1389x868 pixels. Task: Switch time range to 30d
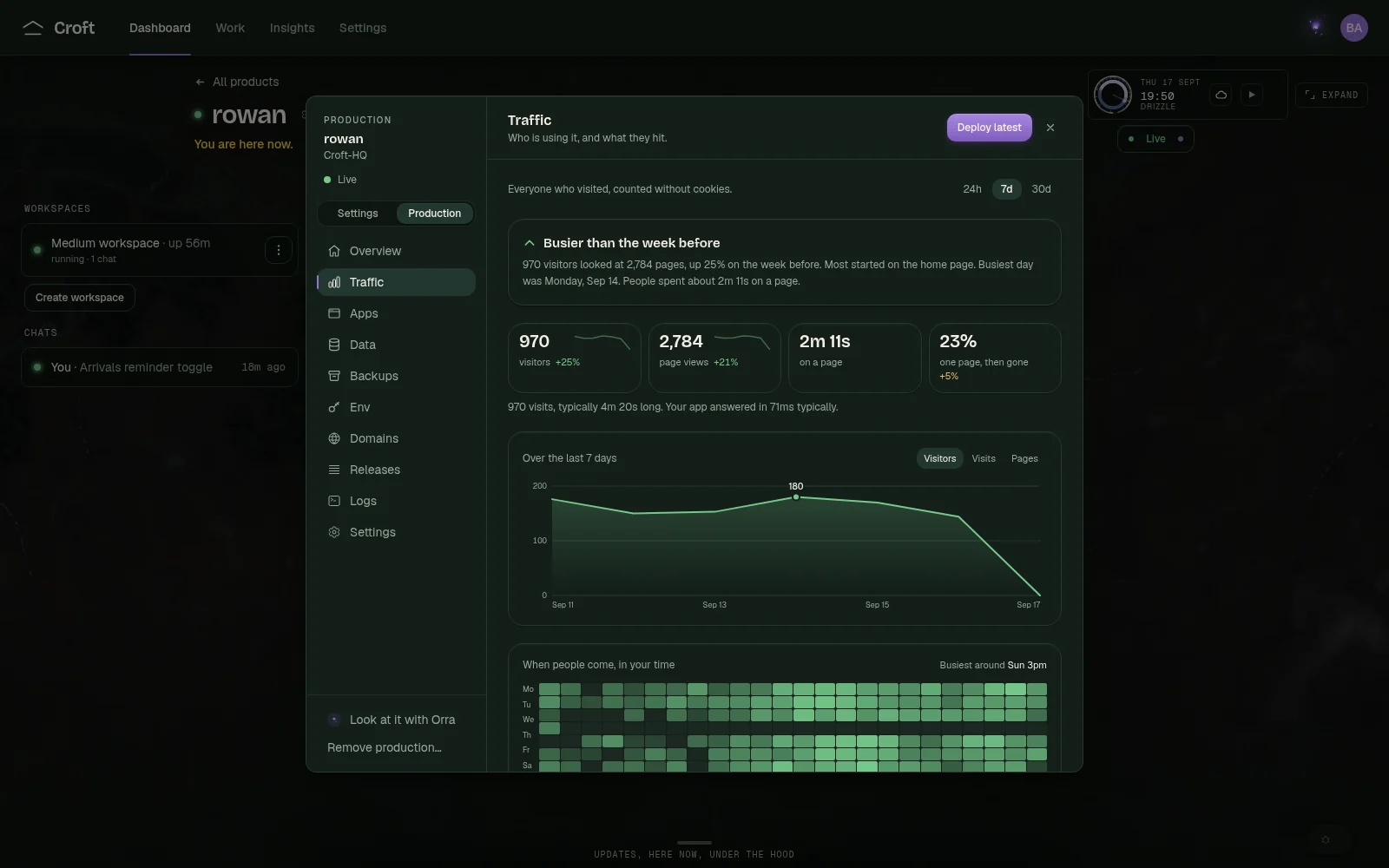coord(1041,189)
